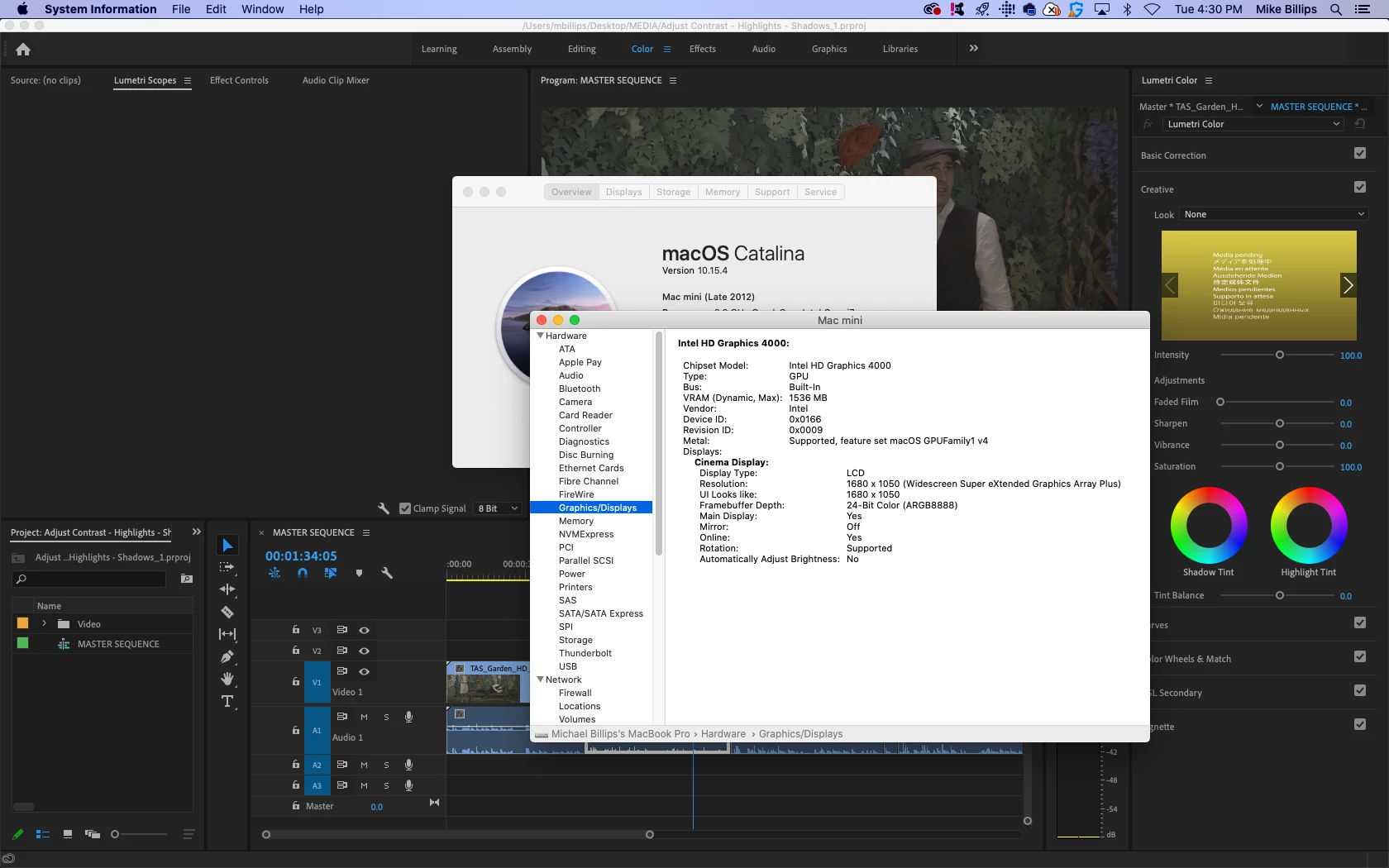Open Lumetri Color panel menu
This screenshot has width=1389, height=868.
[x=1209, y=80]
